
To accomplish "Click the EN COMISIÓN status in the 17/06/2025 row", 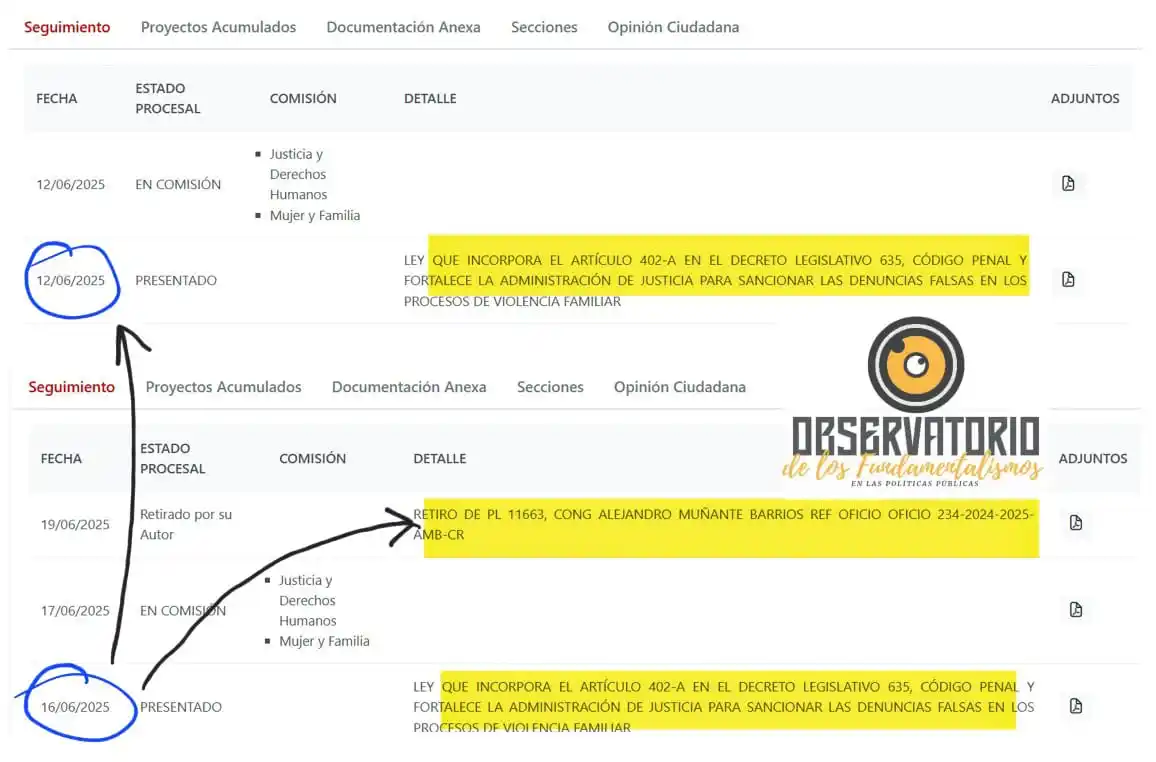I will pyautogui.click(x=183, y=611).
